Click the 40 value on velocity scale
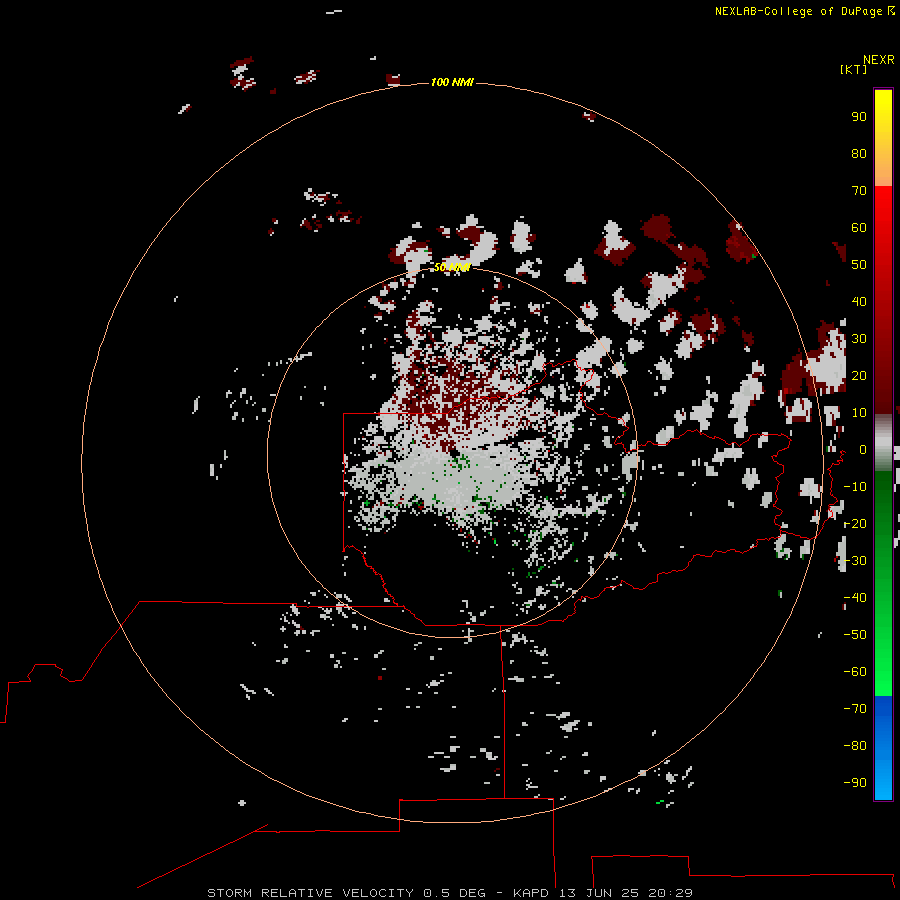The width and height of the screenshot is (900, 900). click(859, 301)
